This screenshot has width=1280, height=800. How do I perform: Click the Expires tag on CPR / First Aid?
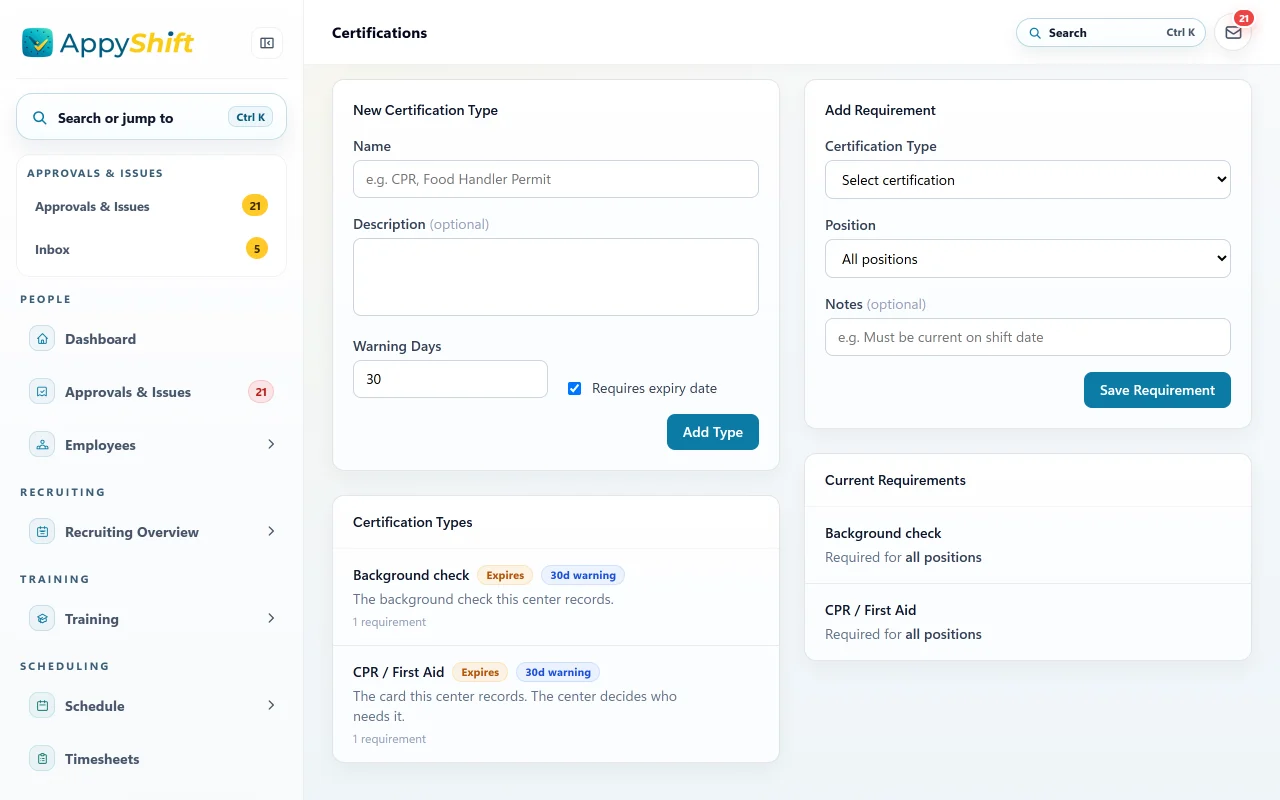480,672
